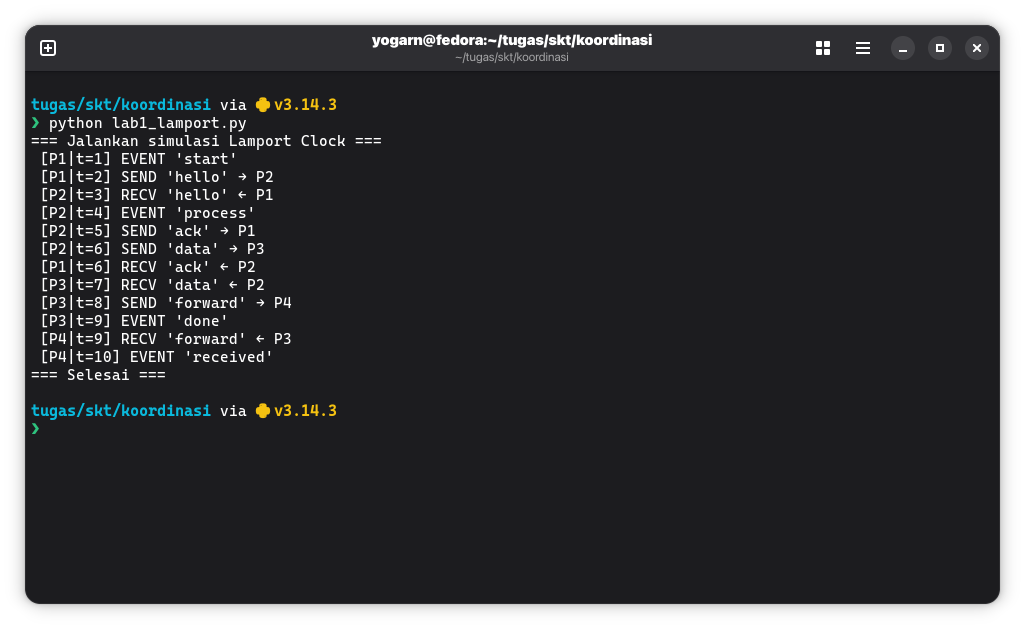Click the line EVENT 'process'

pos(148,213)
